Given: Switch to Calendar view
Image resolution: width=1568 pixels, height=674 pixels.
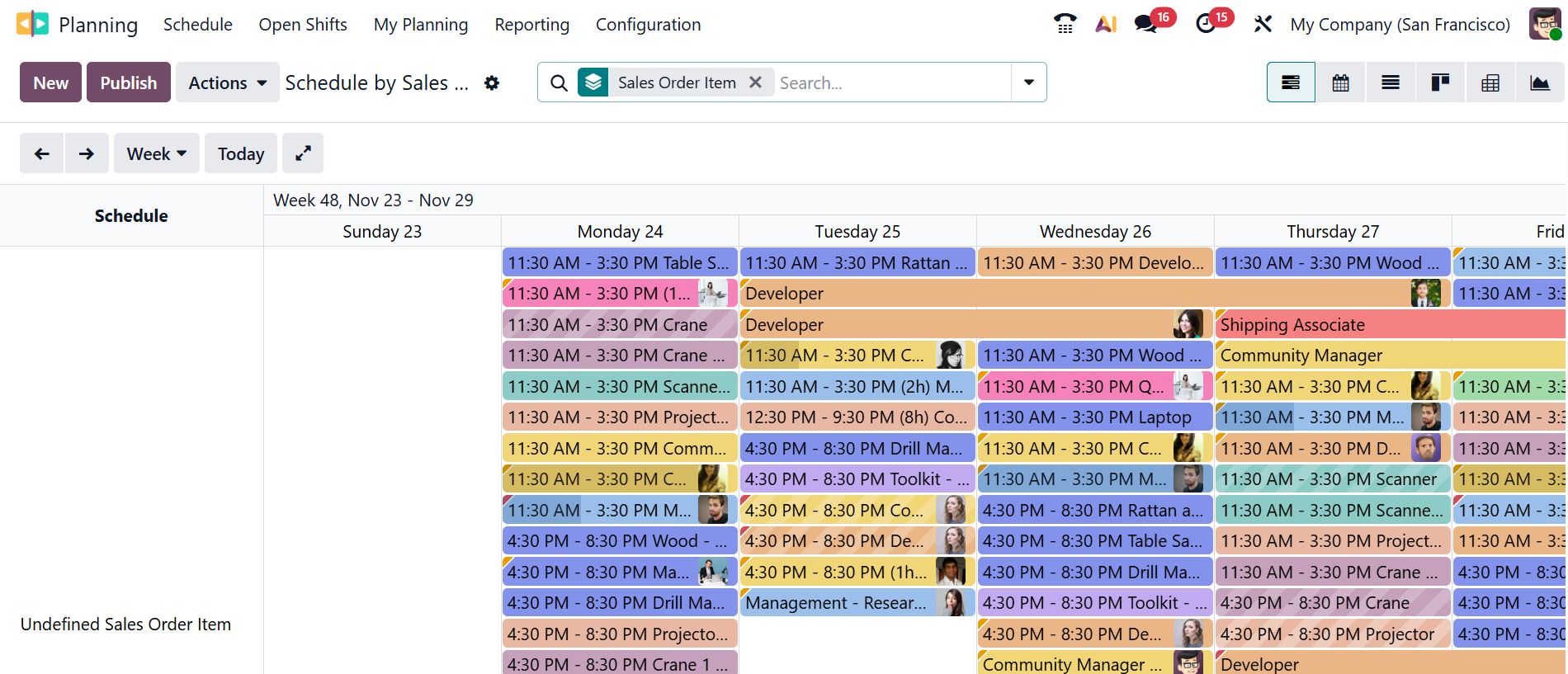Looking at the screenshot, I should pos(1340,82).
